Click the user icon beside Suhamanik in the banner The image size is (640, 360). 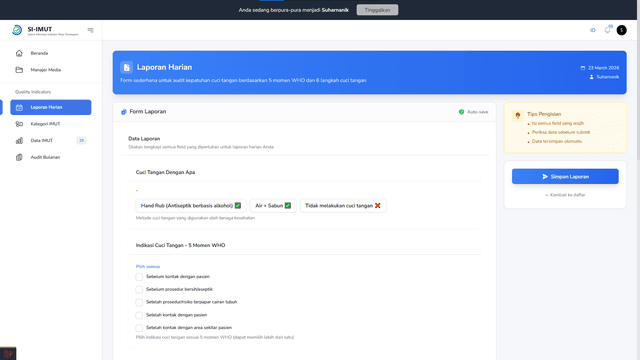pos(591,77)
